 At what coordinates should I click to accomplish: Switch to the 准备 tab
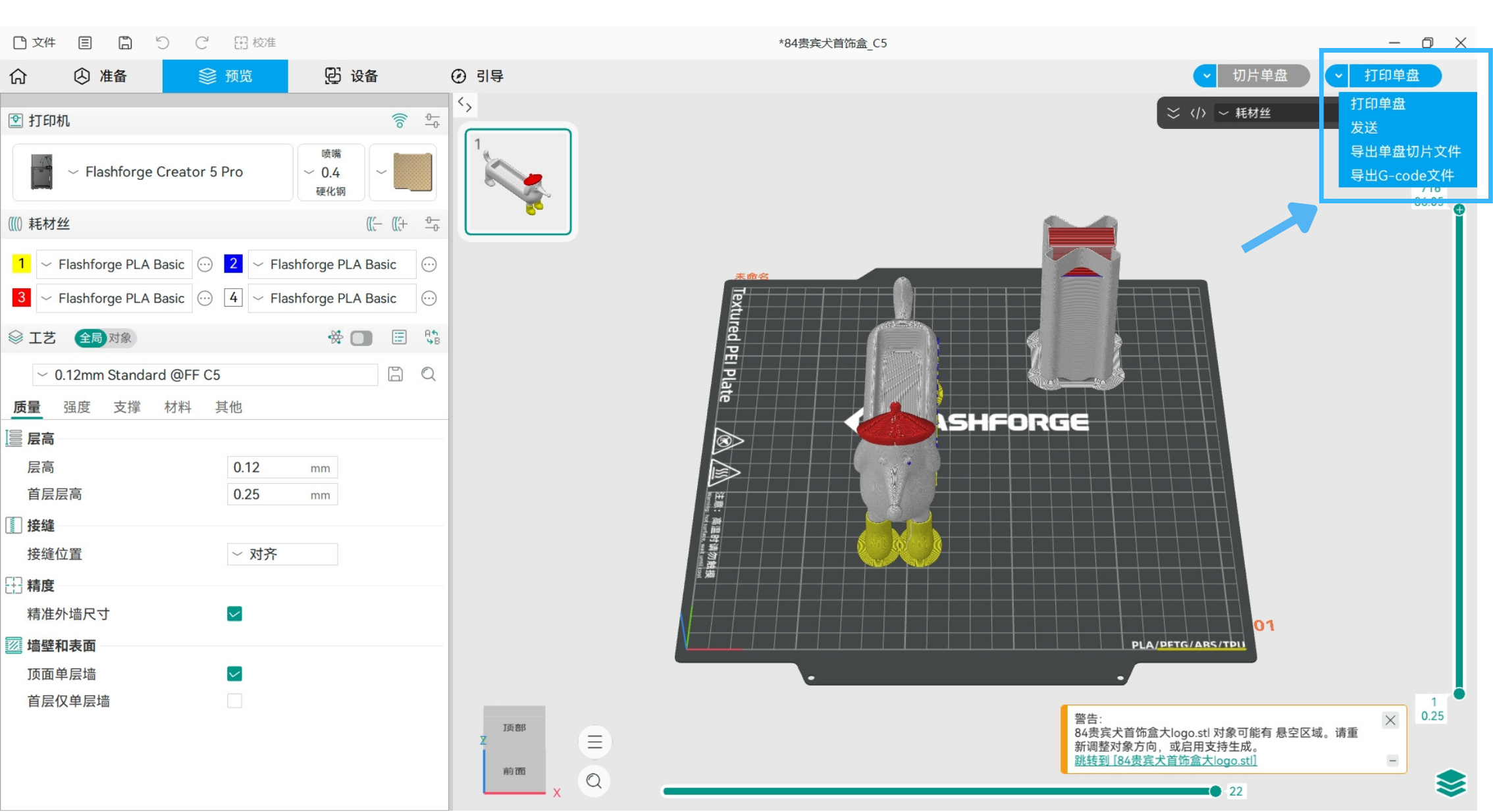(x=100, y=76)
